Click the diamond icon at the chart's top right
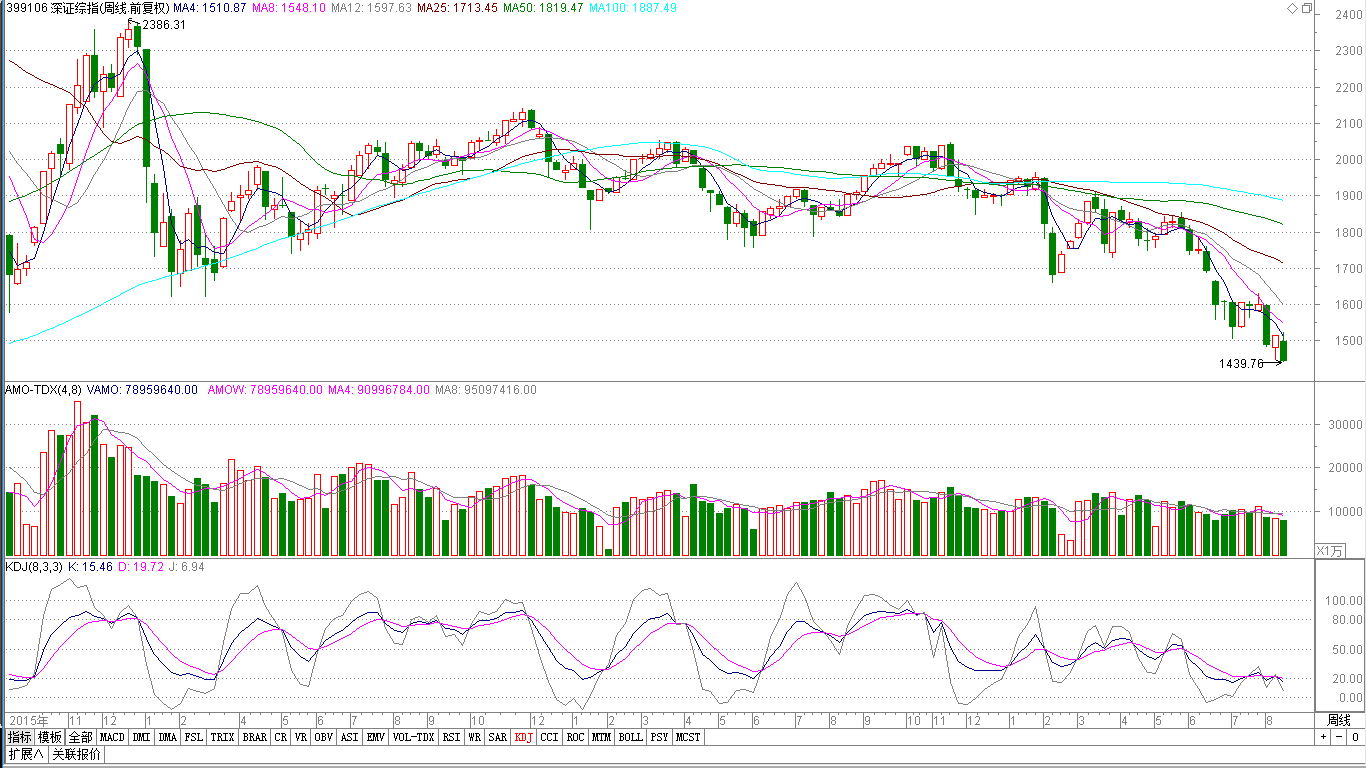1366x768 pixels. pos(1292,8)
